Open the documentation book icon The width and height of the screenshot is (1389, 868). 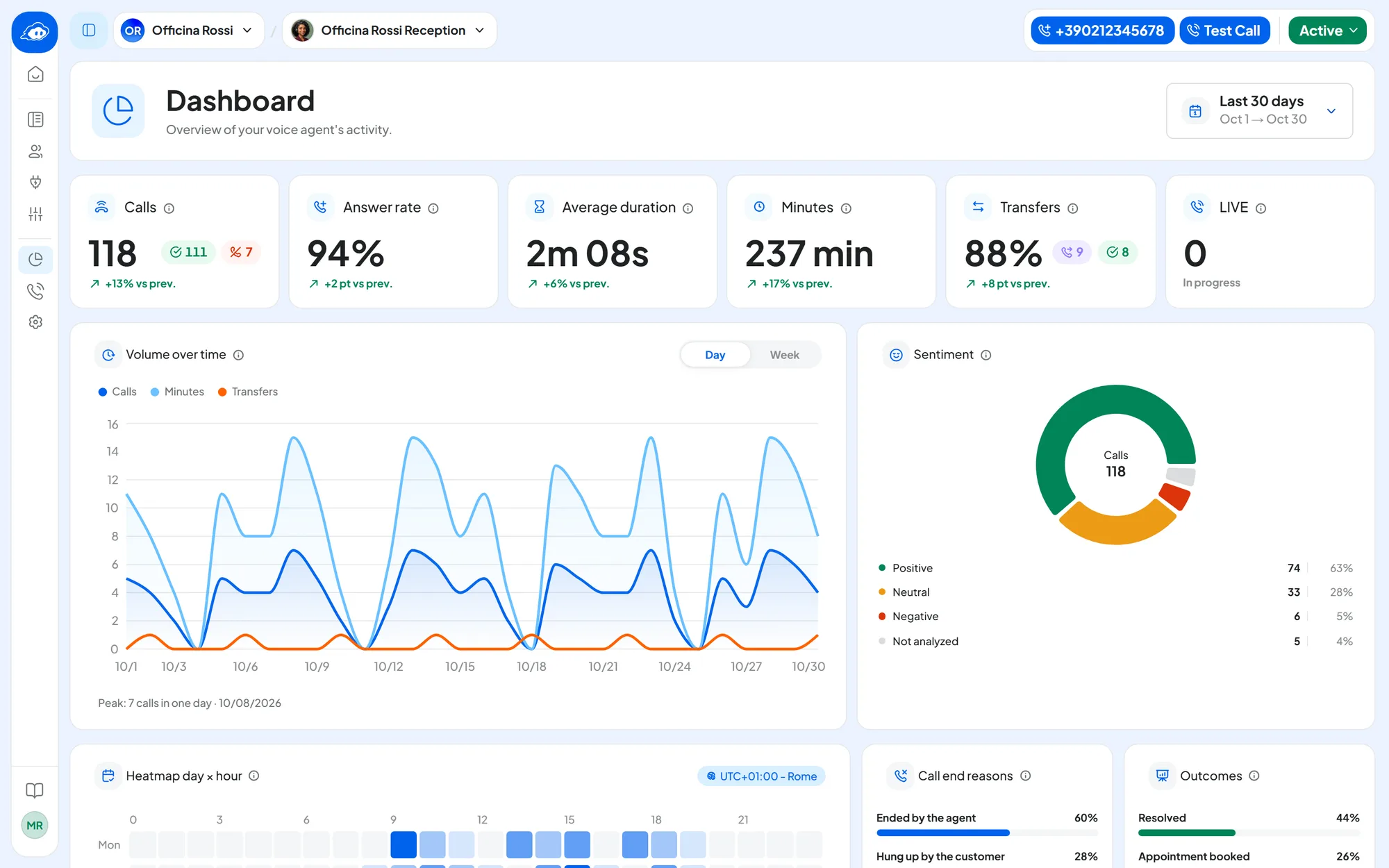coord(35,790)
